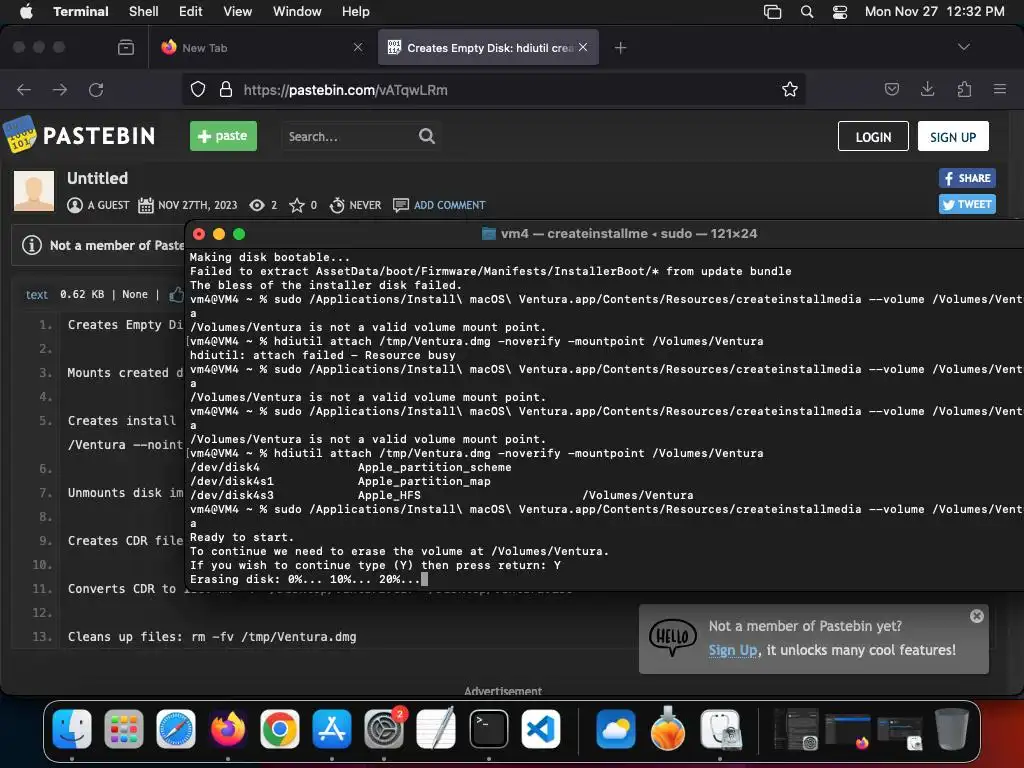Click the Facebook SHARE button
1024x768 pixels.
pos(967,178)
